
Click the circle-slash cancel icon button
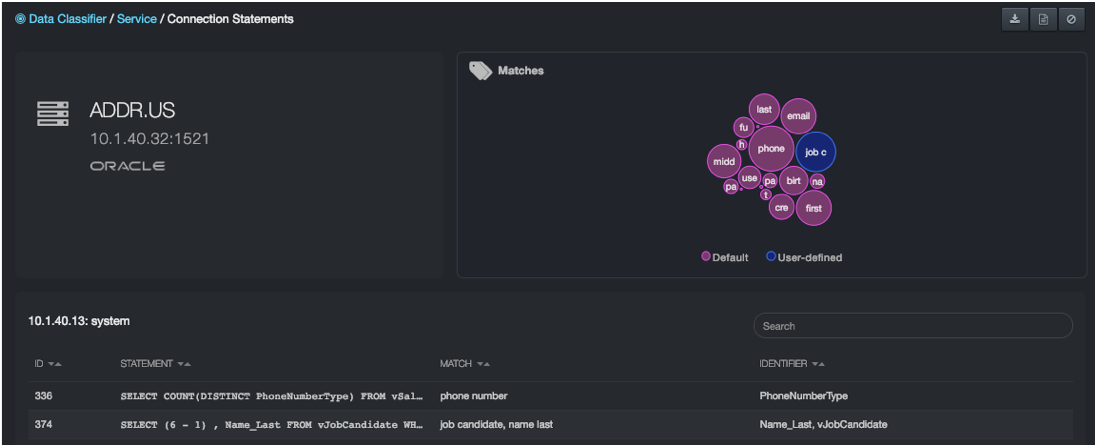coord(1071,19)
